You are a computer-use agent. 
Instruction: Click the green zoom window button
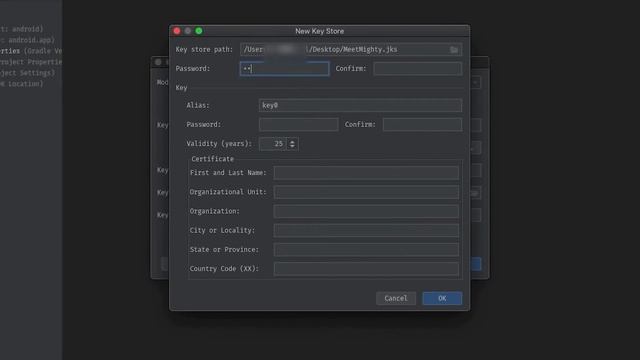tap(199, 31)
